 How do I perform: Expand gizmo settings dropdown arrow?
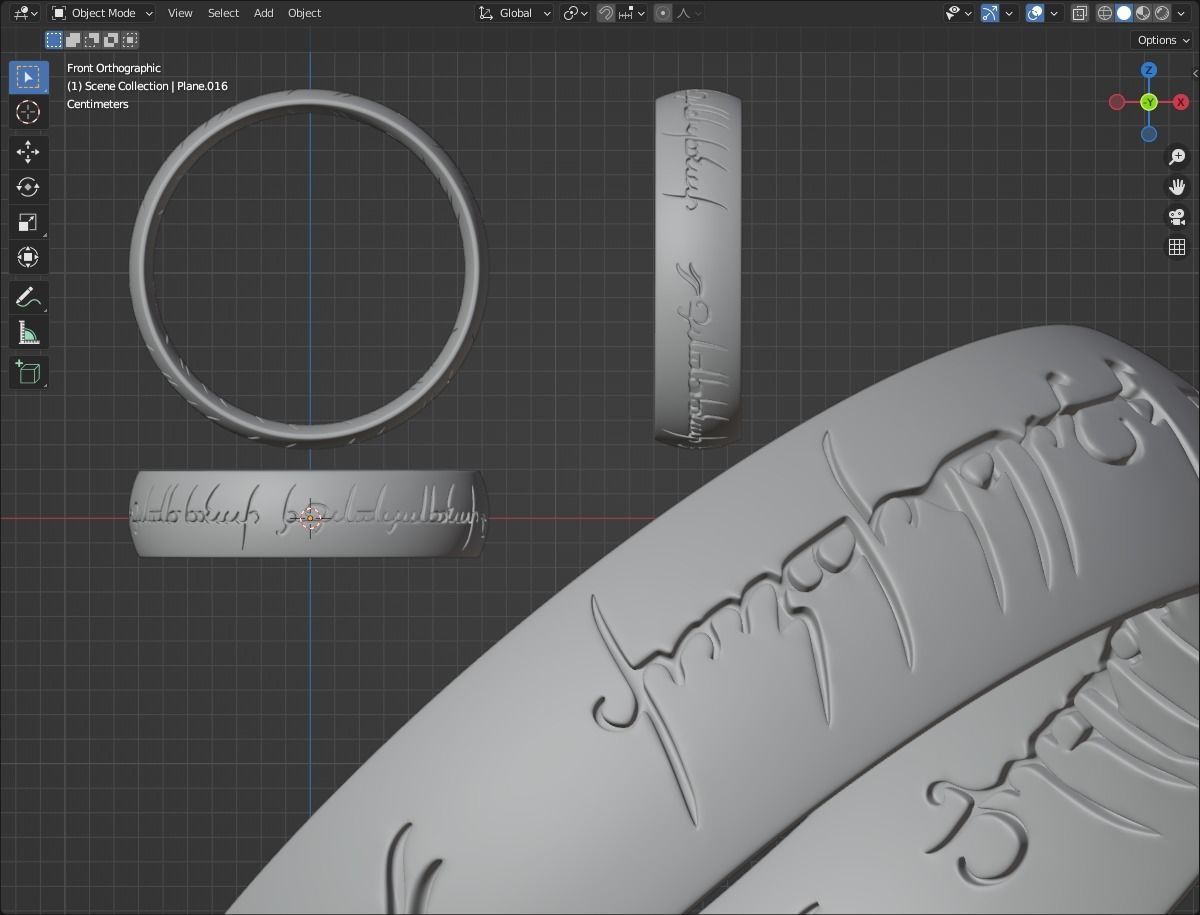click(x=1009, y=13)
